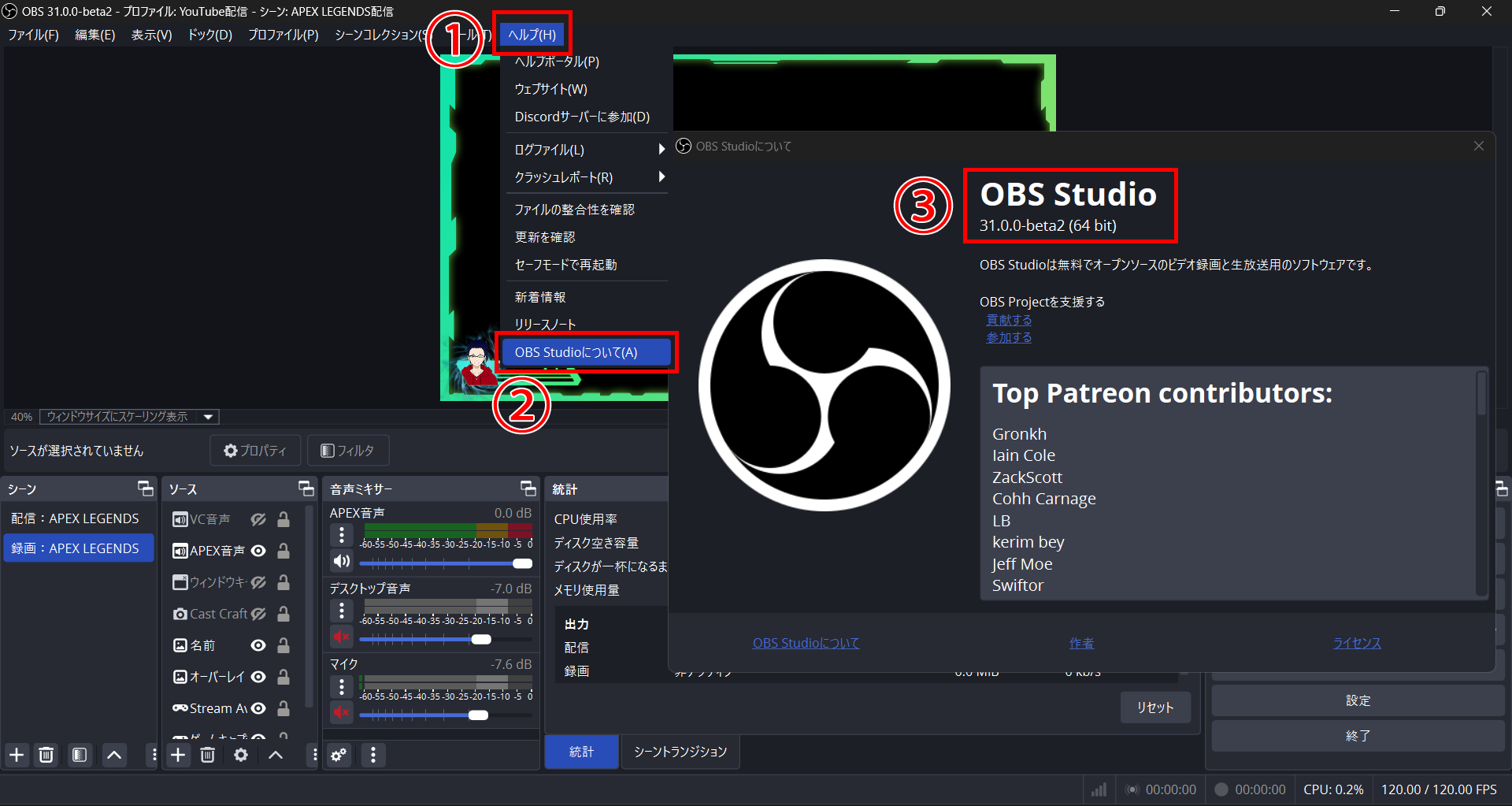Viewport: 1512px width, 806px height.
Task: Expand the クラッシュレポート submenu
Action: (x=586, y=177)
